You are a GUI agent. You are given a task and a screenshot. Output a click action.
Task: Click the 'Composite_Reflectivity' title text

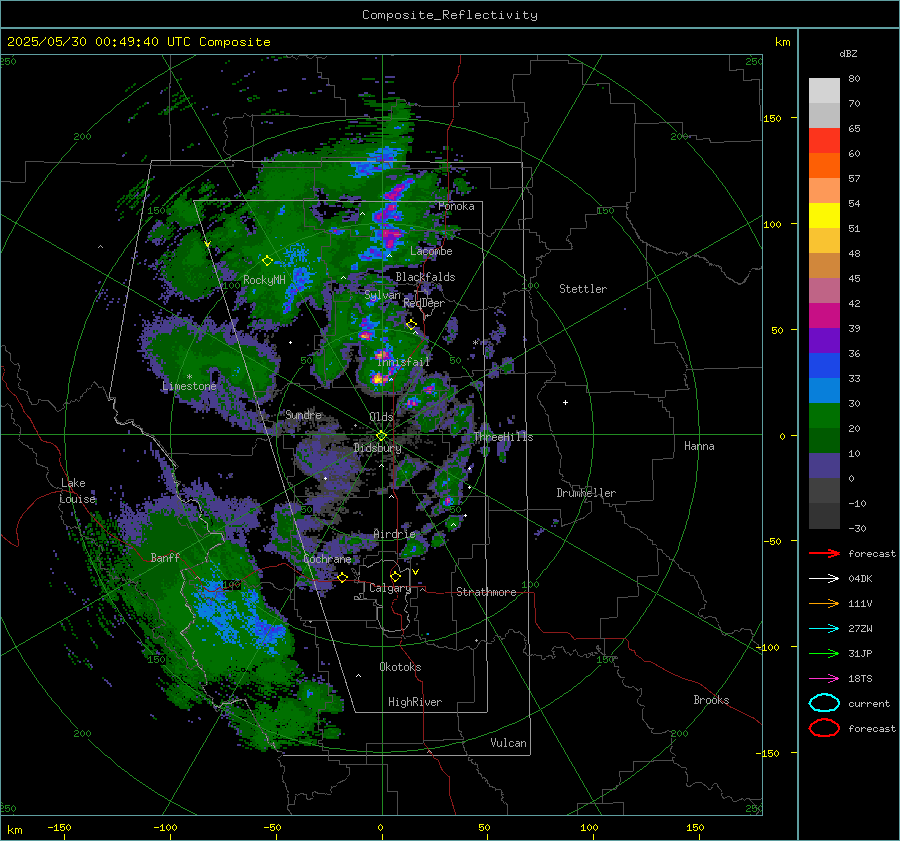(449, 15)
